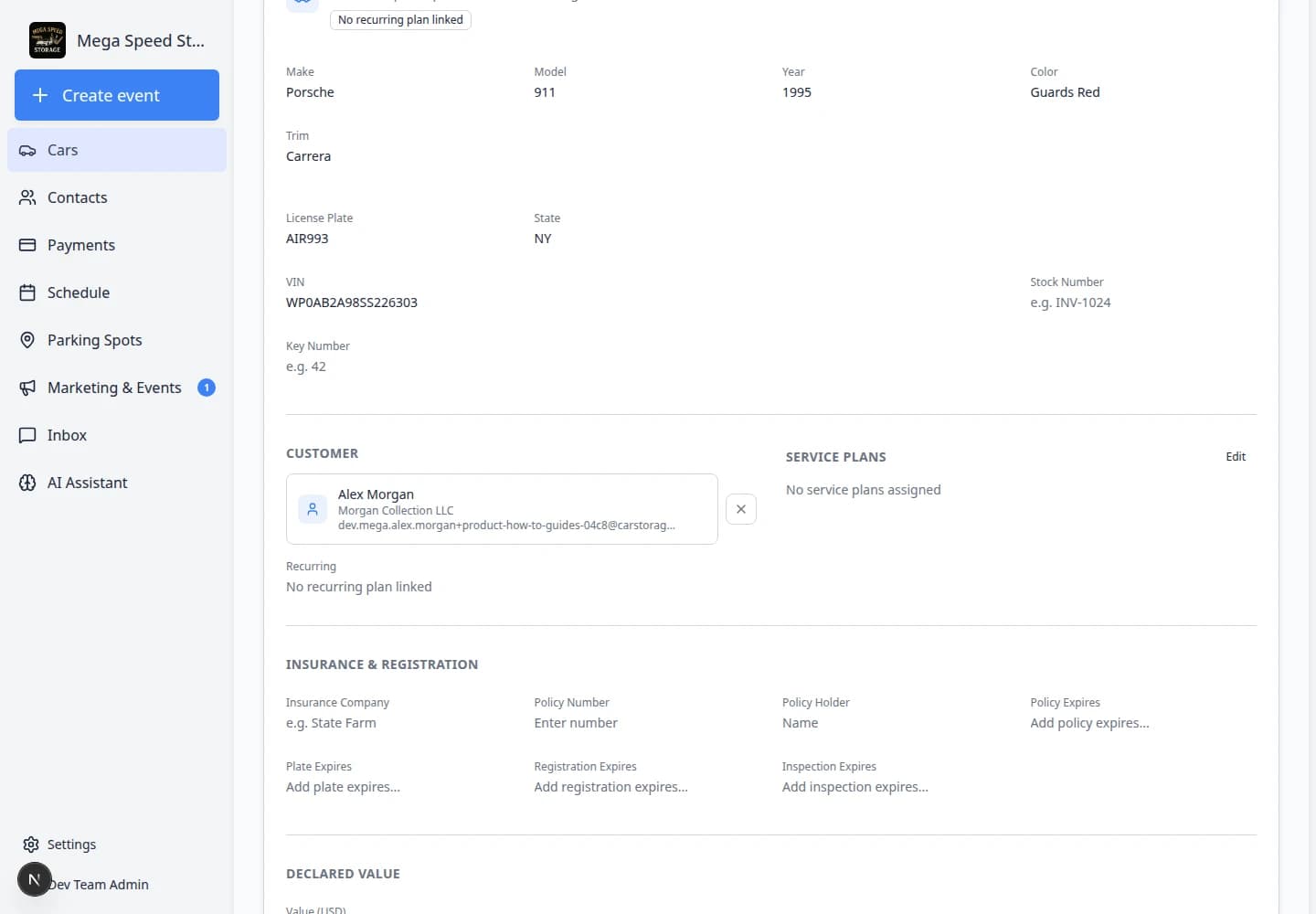The image size is (1316, 914).
Task: Click Add plate expires date
Action: (x=343, y=787)
